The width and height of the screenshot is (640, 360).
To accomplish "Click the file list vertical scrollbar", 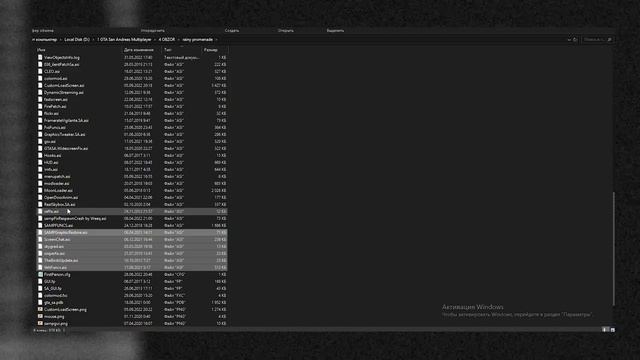I will pyautogui.click(x=613, y=249).
